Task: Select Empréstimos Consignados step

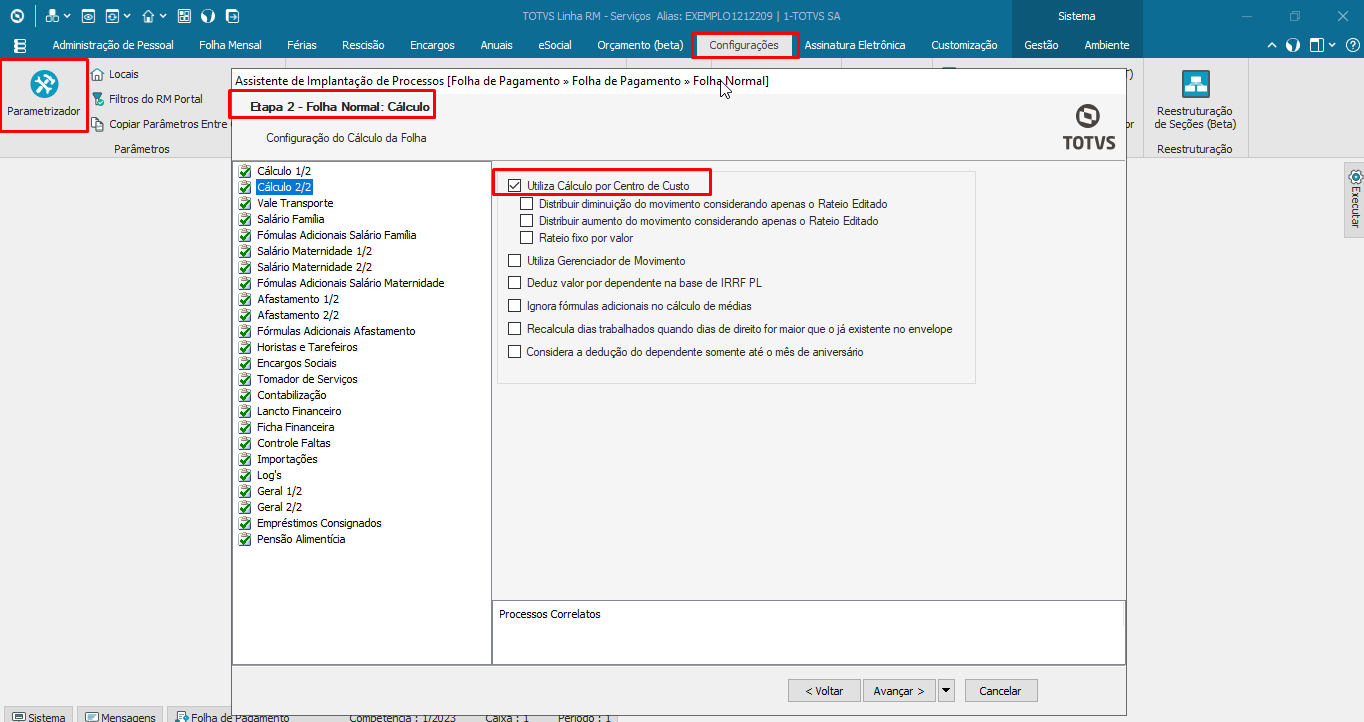Action: pos(319,523)
